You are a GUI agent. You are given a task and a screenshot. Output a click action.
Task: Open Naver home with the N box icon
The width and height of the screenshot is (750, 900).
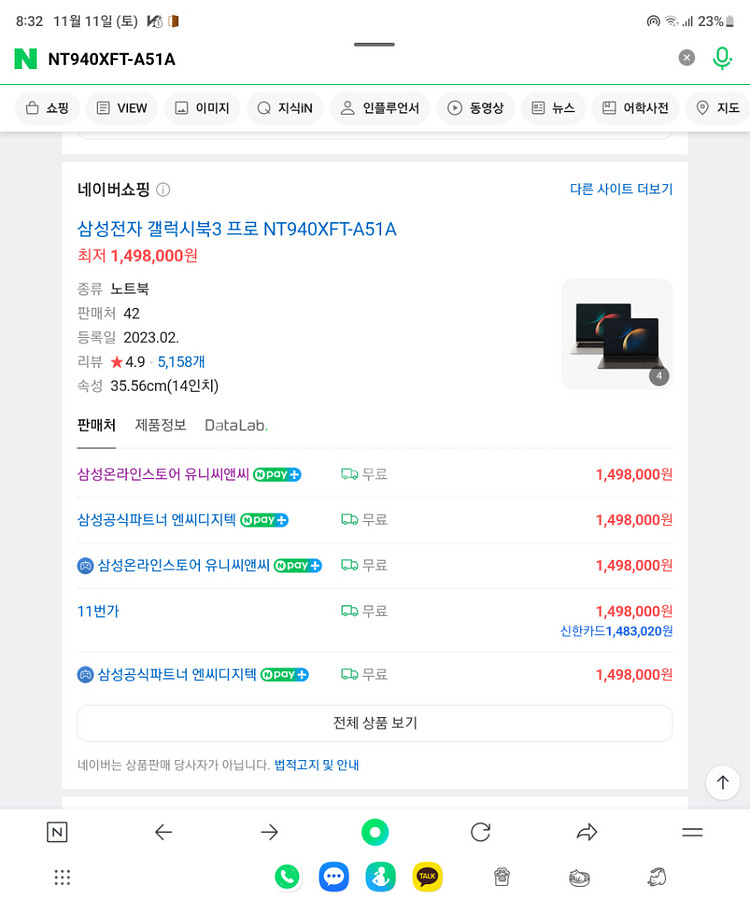[57, 832]
